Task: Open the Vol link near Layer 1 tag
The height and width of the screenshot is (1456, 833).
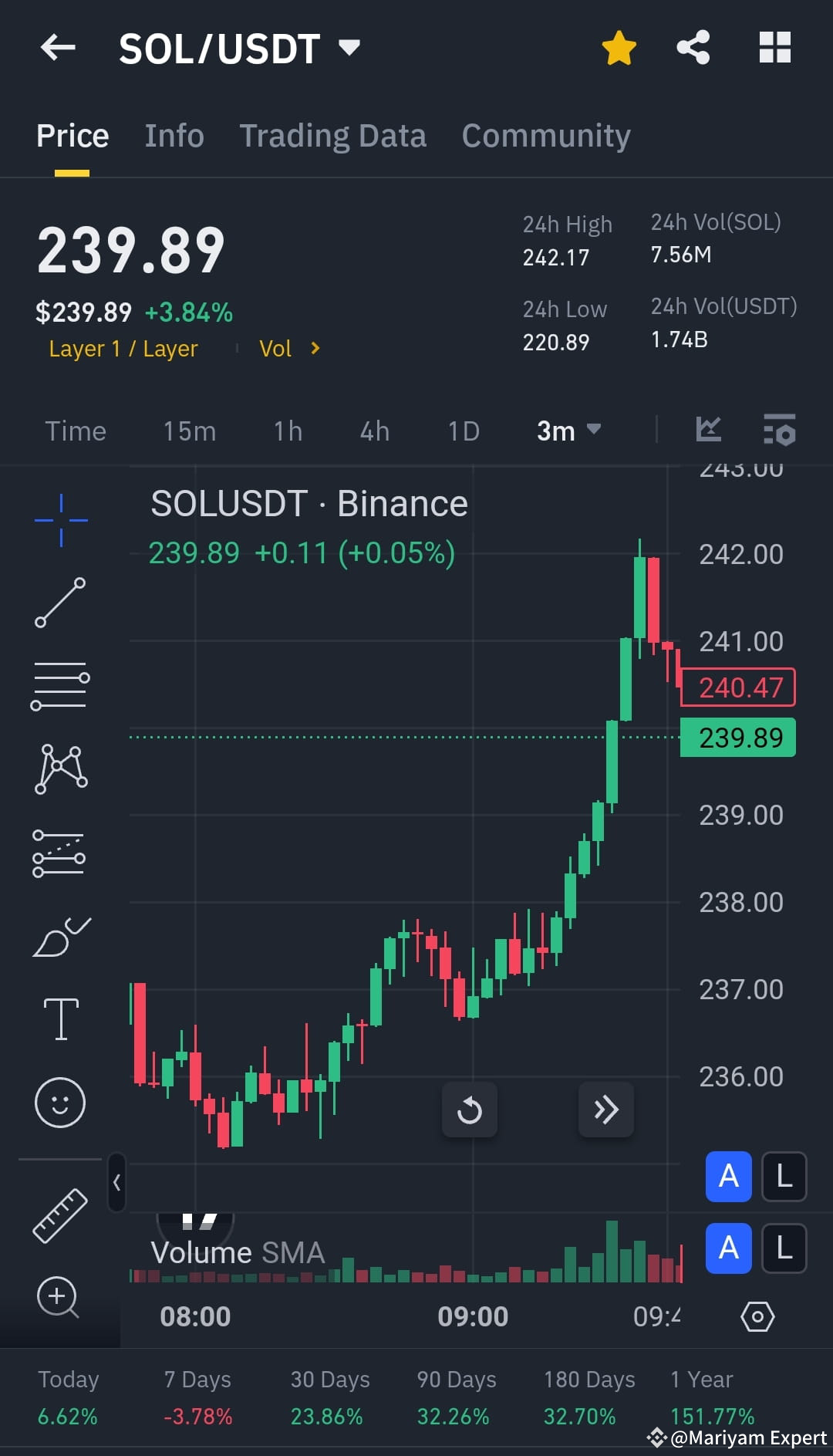Action: [x=288, y=348]
